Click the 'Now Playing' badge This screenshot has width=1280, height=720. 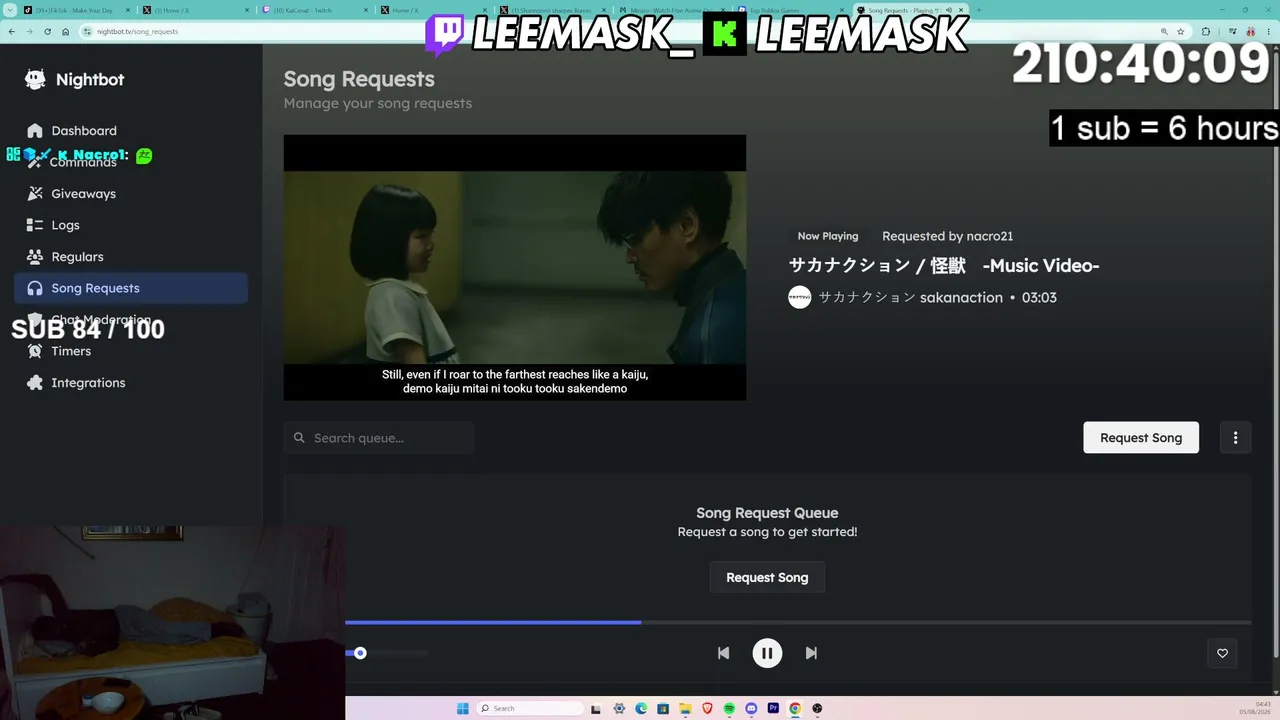(x=828, y=236)
